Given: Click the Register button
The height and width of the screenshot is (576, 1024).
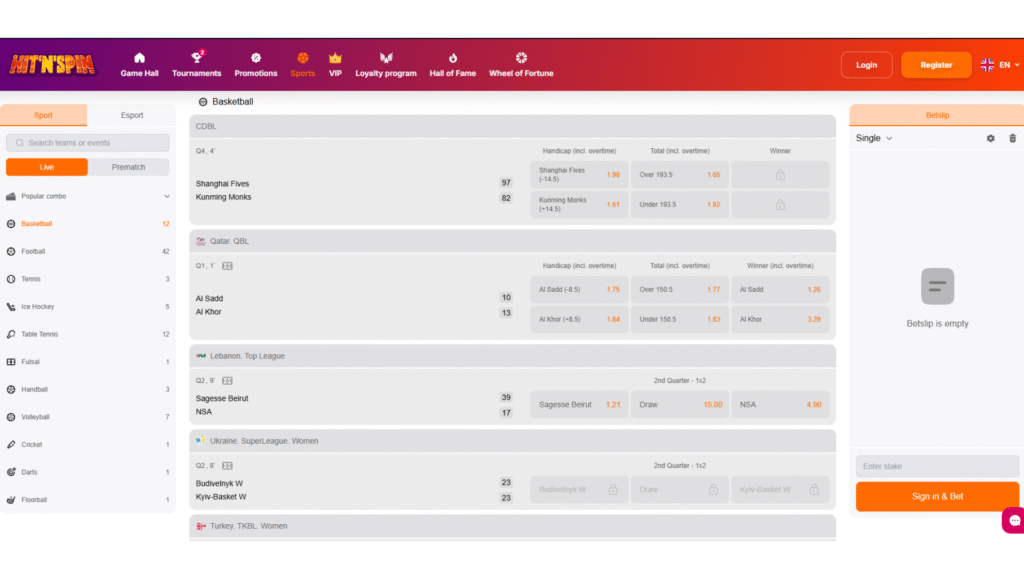Looking at the screenshot, I should point(936,65).
